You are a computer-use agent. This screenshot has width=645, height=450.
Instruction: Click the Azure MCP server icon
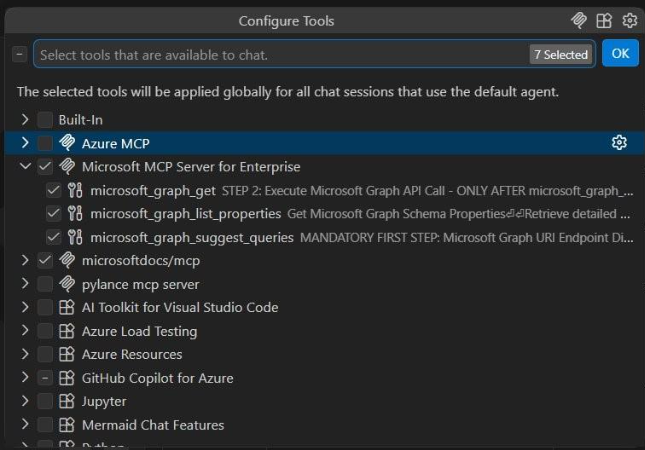(x=67, y=143)
